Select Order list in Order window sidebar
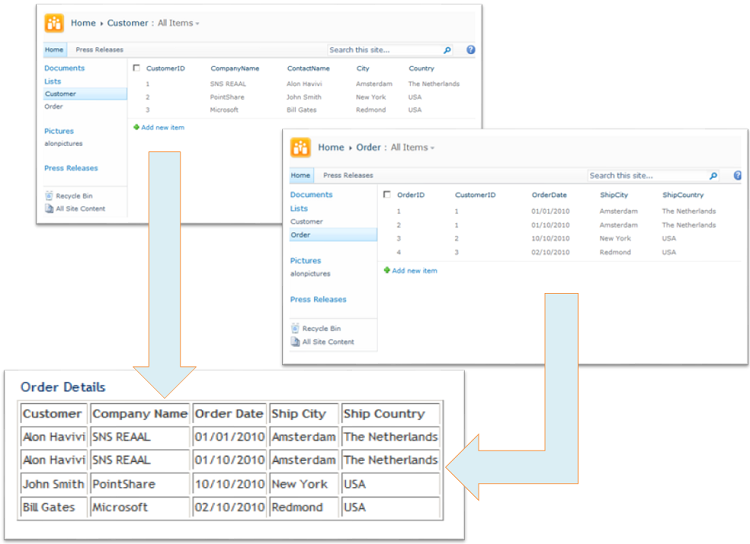 point(333,234)
